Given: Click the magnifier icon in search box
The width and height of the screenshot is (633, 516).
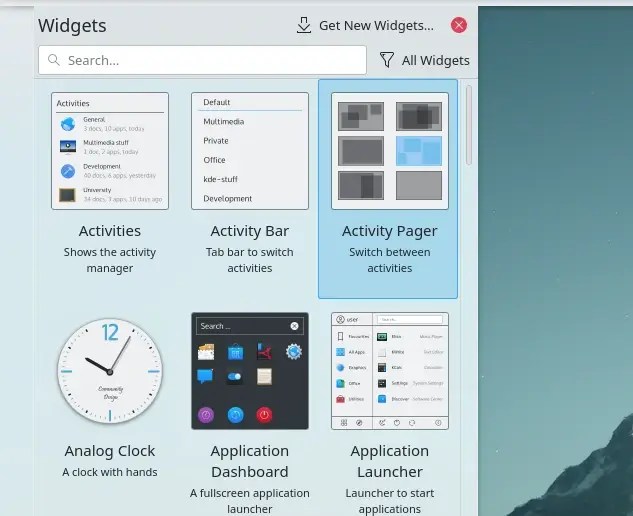Looking at the screenshot, I should click(54, 60).
